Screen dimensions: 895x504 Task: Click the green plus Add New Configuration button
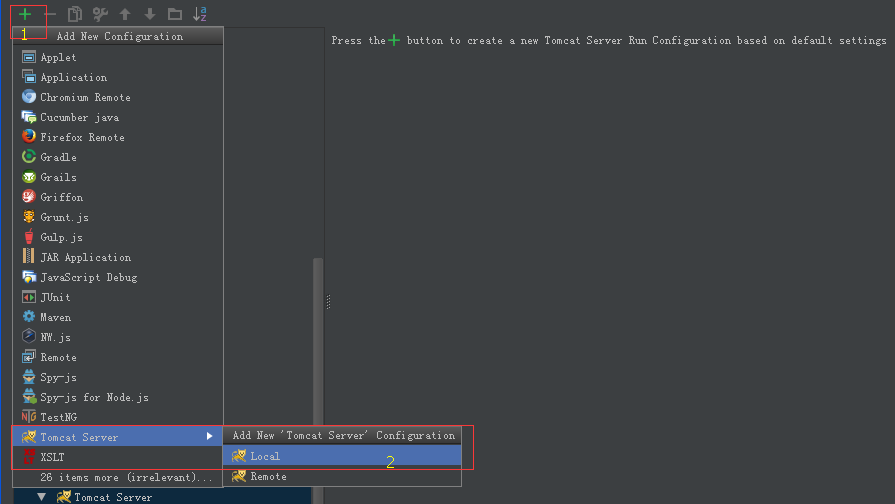pos(25,14)
